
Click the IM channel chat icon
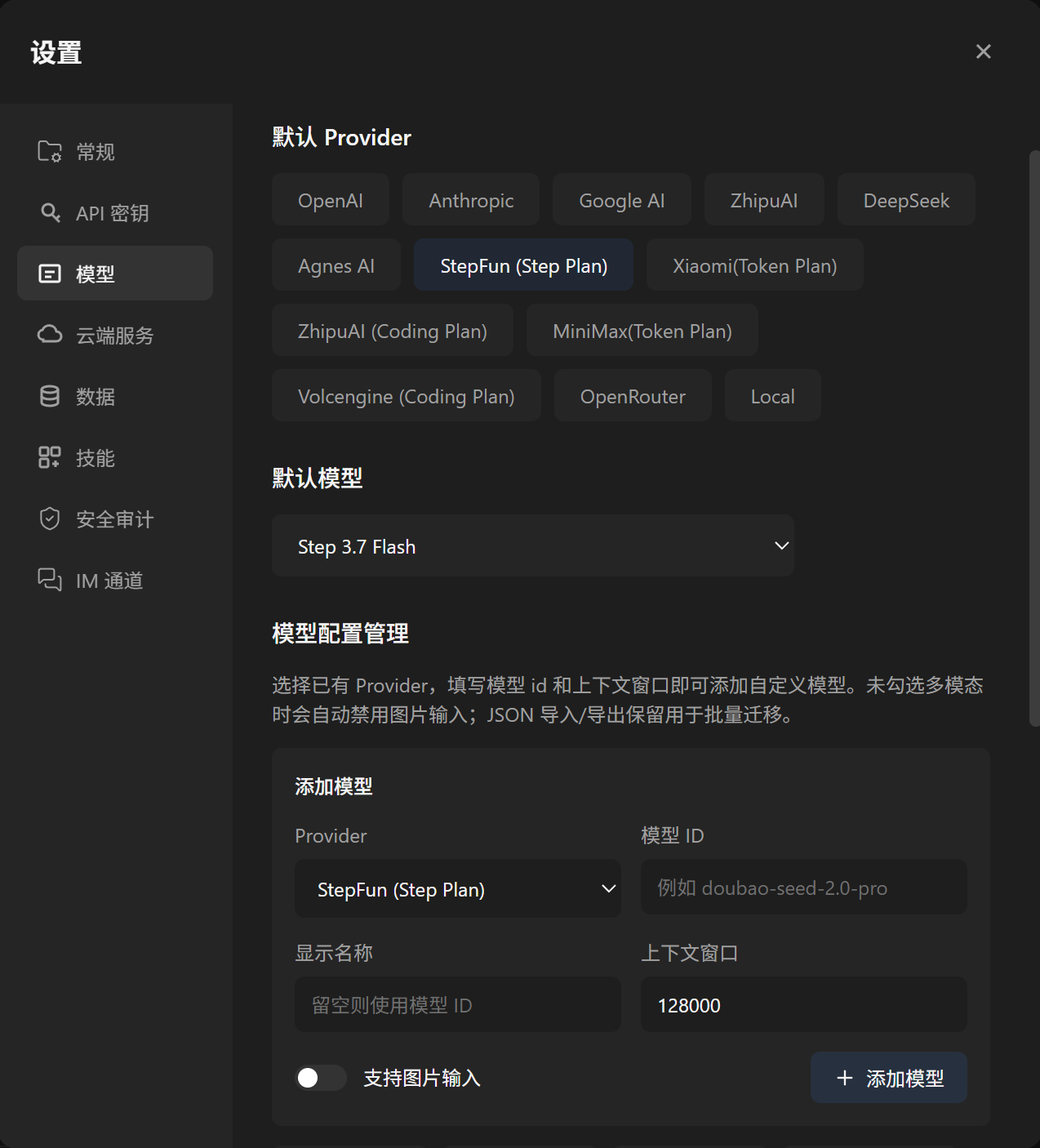(x=50, y=580)
